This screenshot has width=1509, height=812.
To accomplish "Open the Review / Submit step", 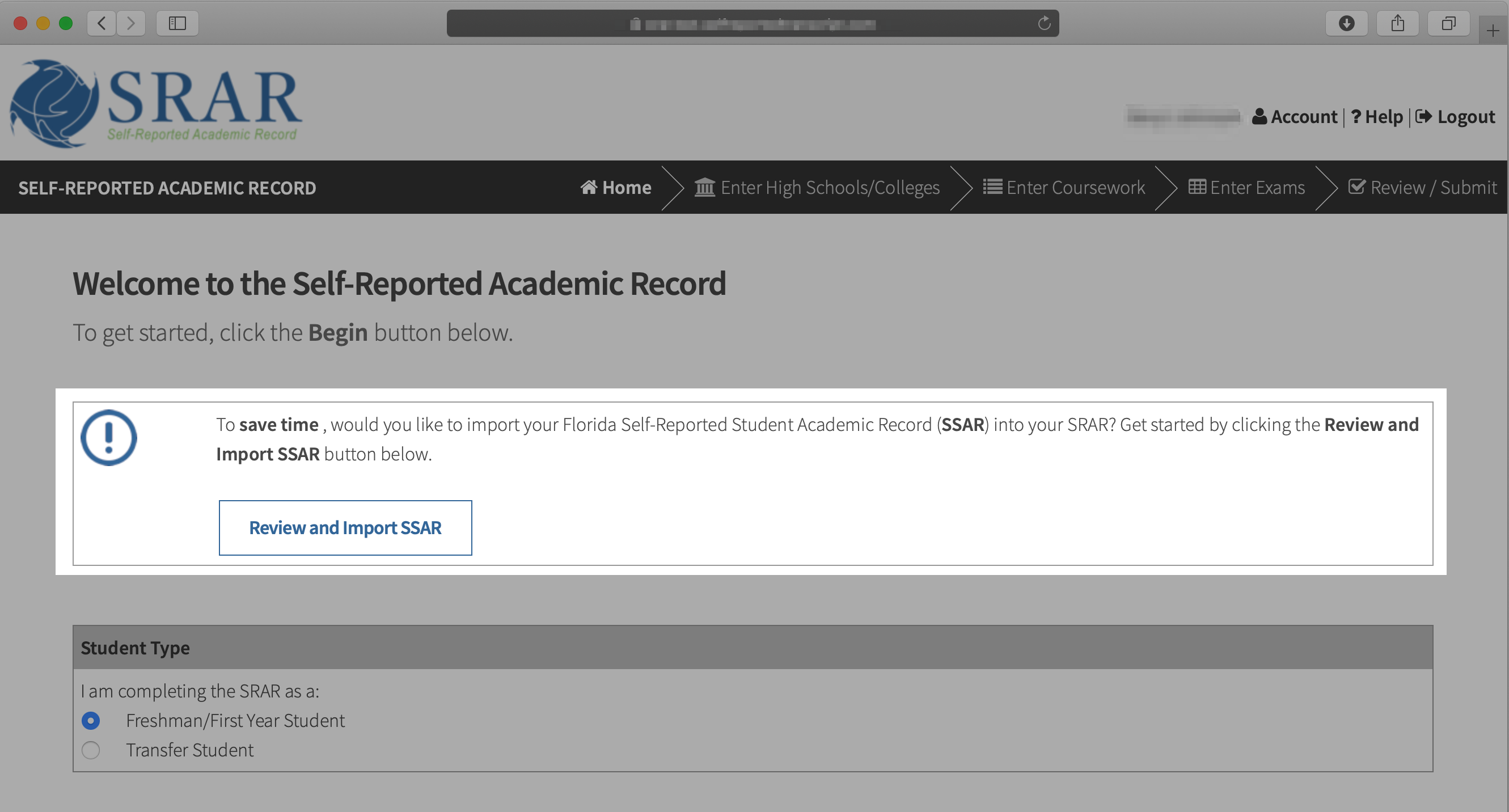I will [1422, 188].
